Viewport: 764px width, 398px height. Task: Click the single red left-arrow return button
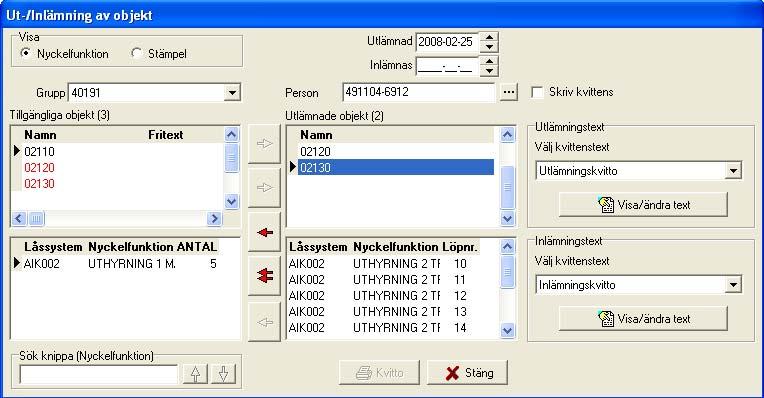coord(265,232)
